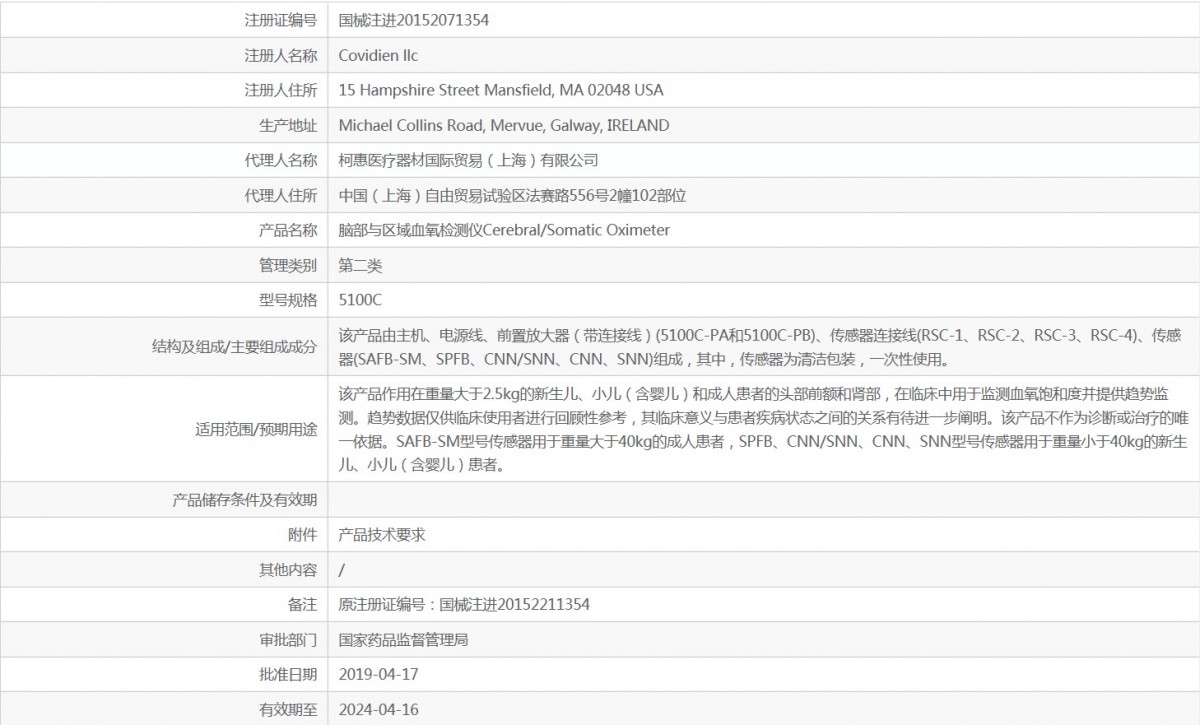This screenshot has width=1200, height=725.
Task: Click the 适用范围/预期用途 row label
Action: [x=256, y=429]
